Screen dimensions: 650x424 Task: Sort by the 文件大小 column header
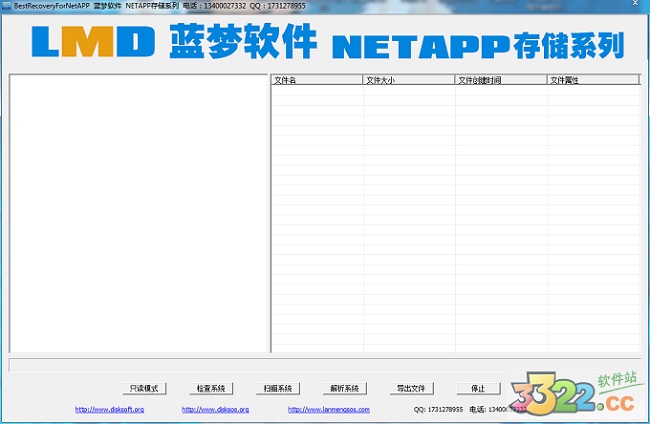tap(409, 80)
